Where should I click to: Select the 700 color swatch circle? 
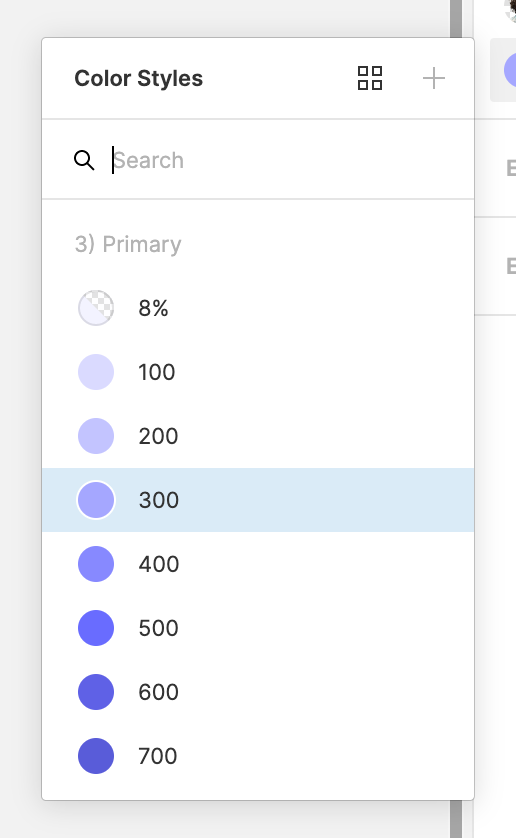tap(96, 756)
